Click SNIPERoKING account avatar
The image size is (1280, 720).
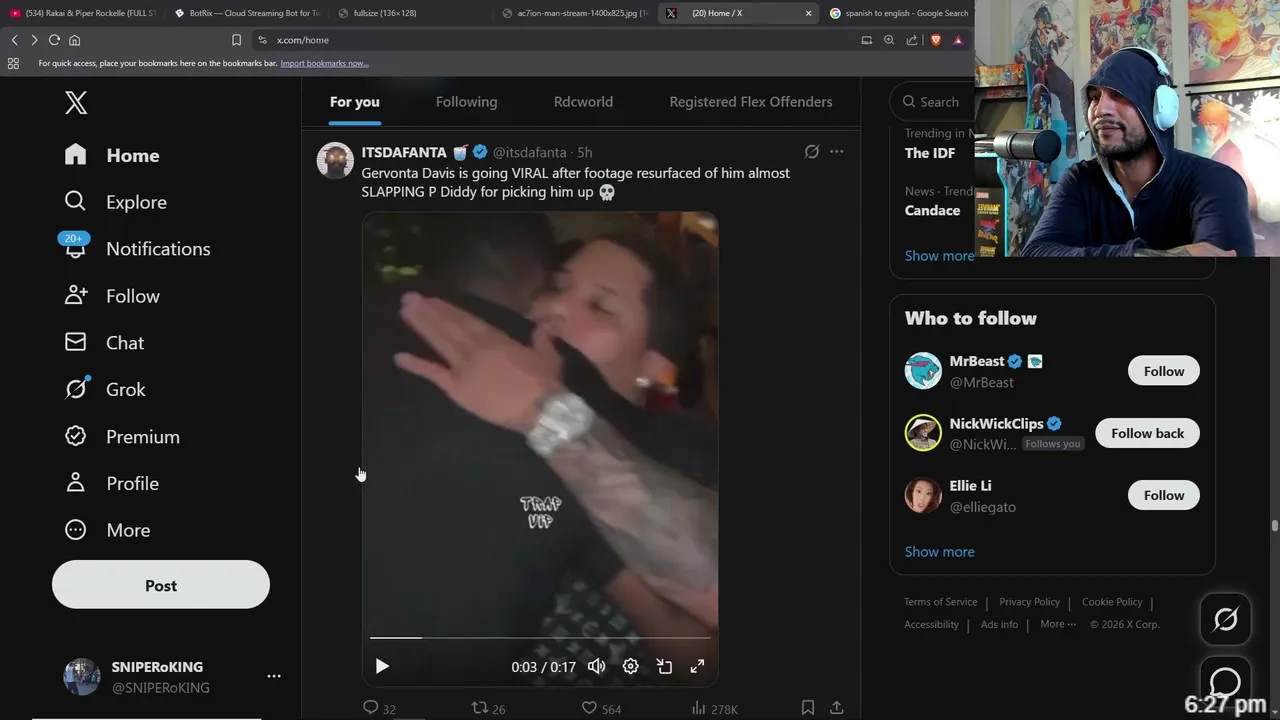(82, 677)
